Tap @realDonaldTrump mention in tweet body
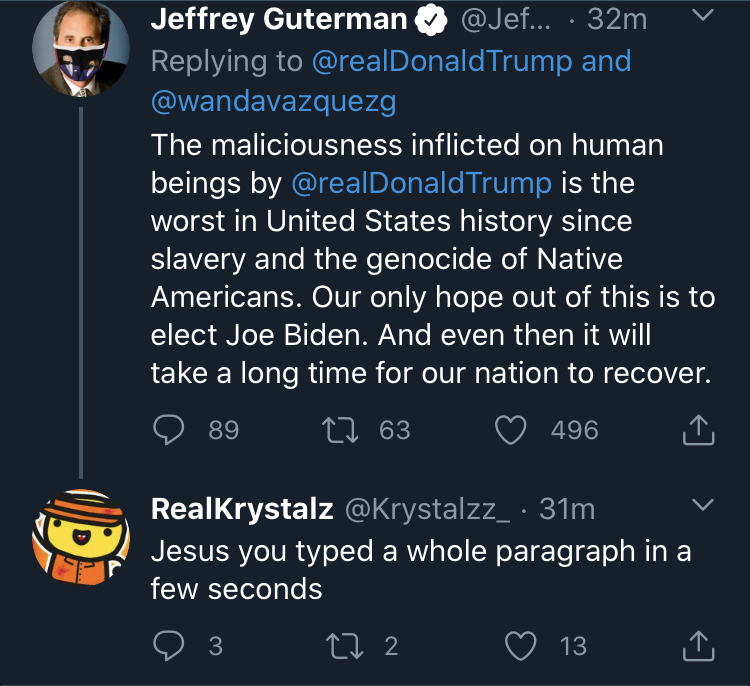Image resolution: width=750 pixels, height=686 pixels. click(x=421, y=183)
